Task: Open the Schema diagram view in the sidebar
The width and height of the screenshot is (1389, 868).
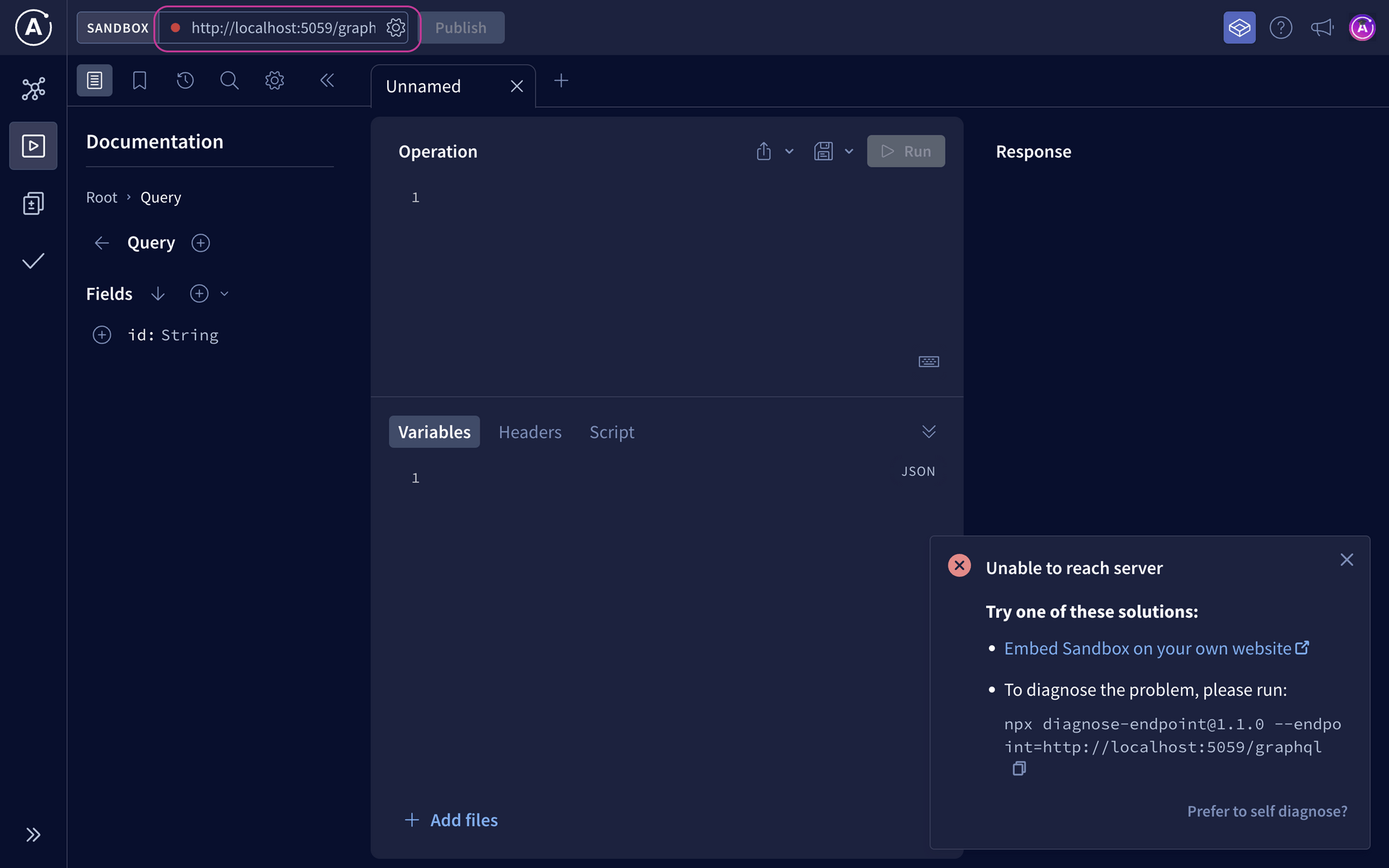Action: [33, 88]
